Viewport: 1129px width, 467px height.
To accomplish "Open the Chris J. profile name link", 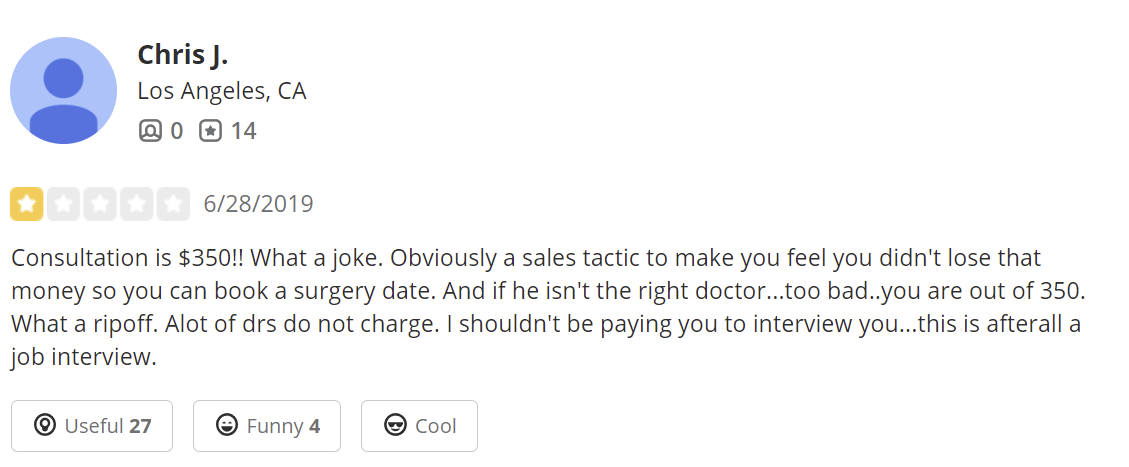I will pos(183,54).
